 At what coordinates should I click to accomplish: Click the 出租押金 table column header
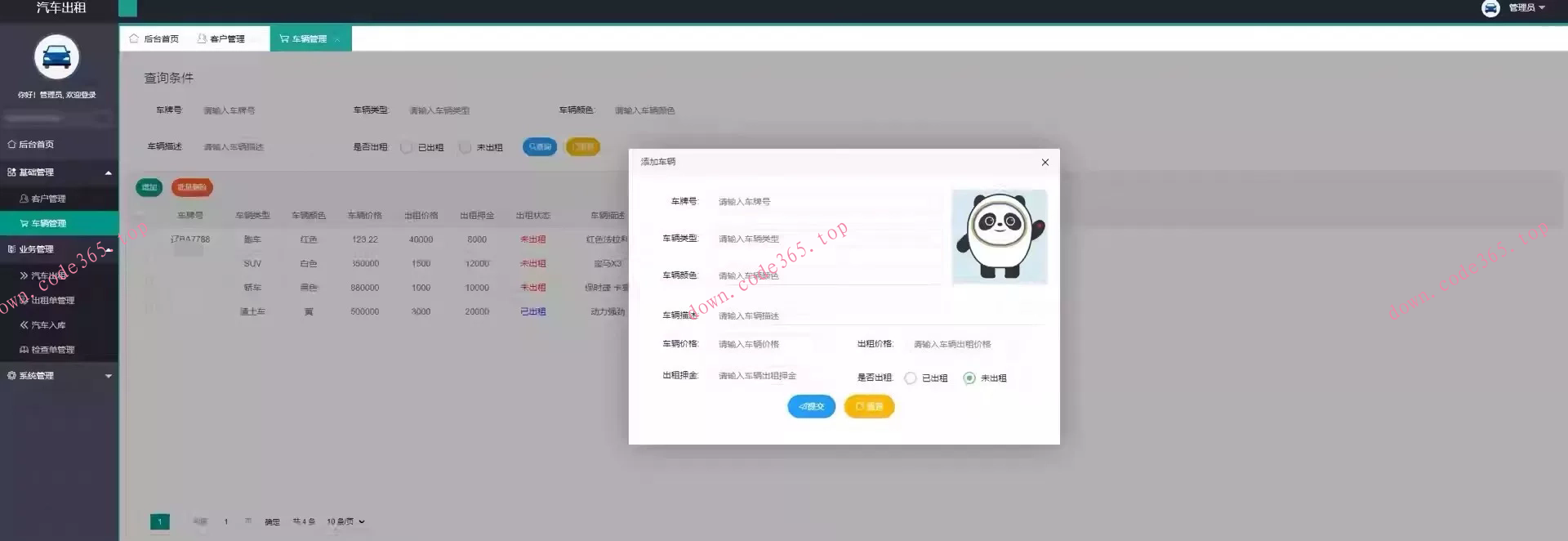(x=477, y=216)
